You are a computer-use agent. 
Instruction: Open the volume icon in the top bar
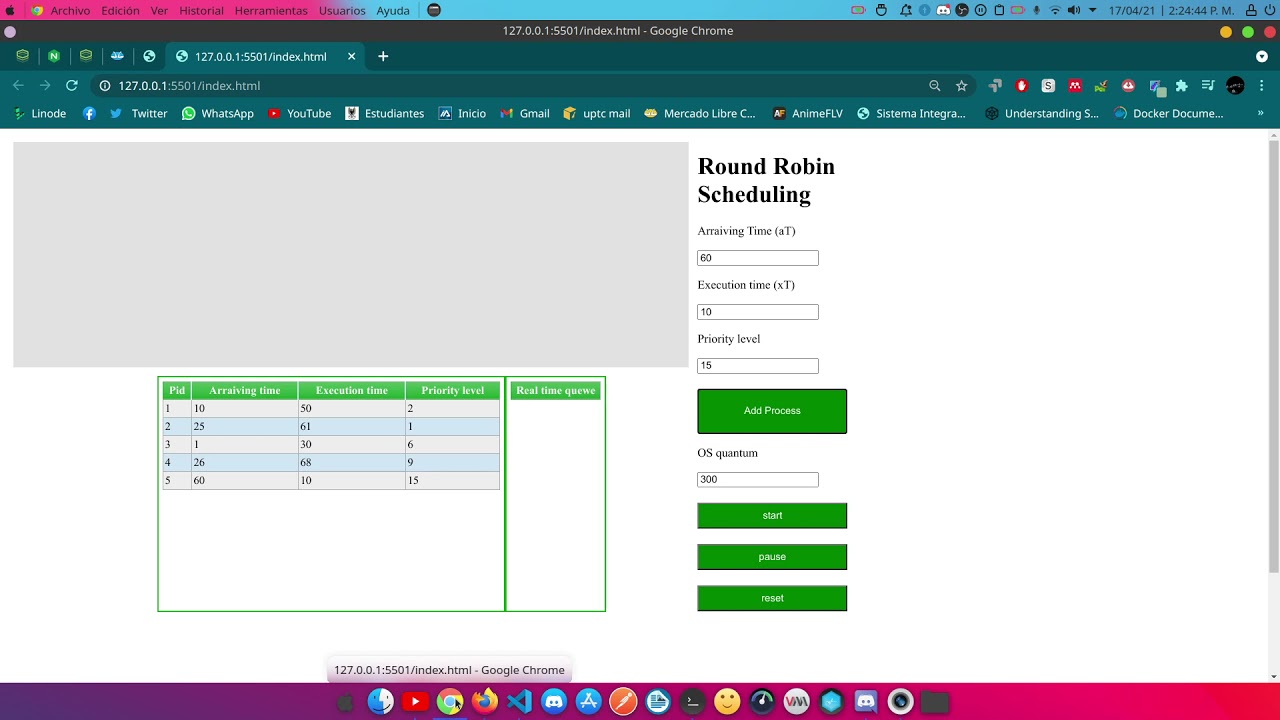[x=1073, y=10]
